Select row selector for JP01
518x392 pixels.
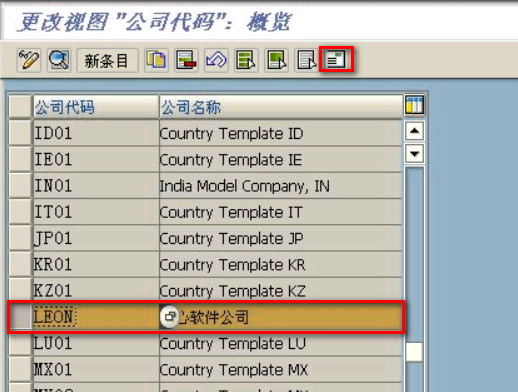[20, 238]
